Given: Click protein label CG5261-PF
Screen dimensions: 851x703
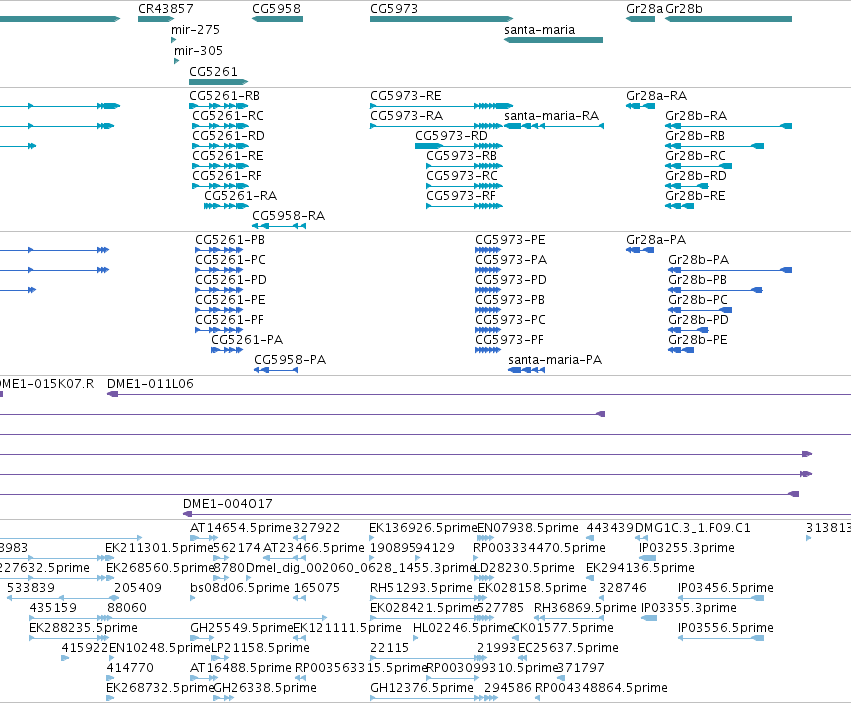Looking at the screenshot, I should pos(230,320).
